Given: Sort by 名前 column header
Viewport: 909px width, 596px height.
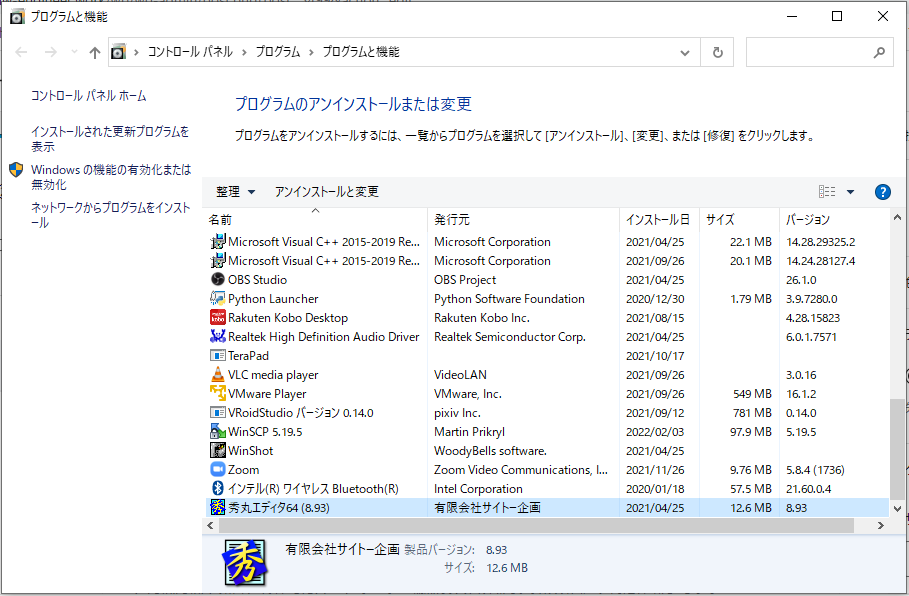Looking at the screenshot, I should coord(315,220).
